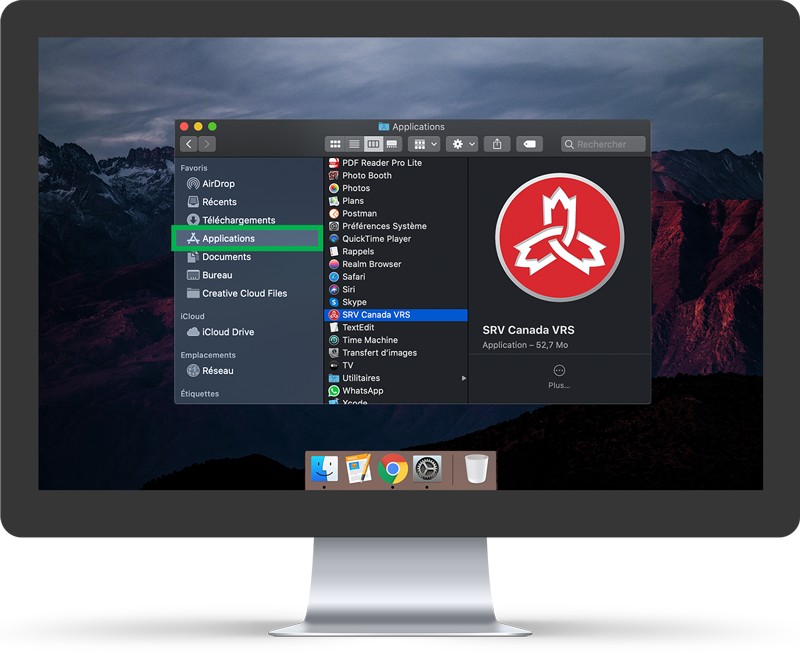Open Documents in the sidebar
The image size is (800, 653).
(x=248, y=257)
